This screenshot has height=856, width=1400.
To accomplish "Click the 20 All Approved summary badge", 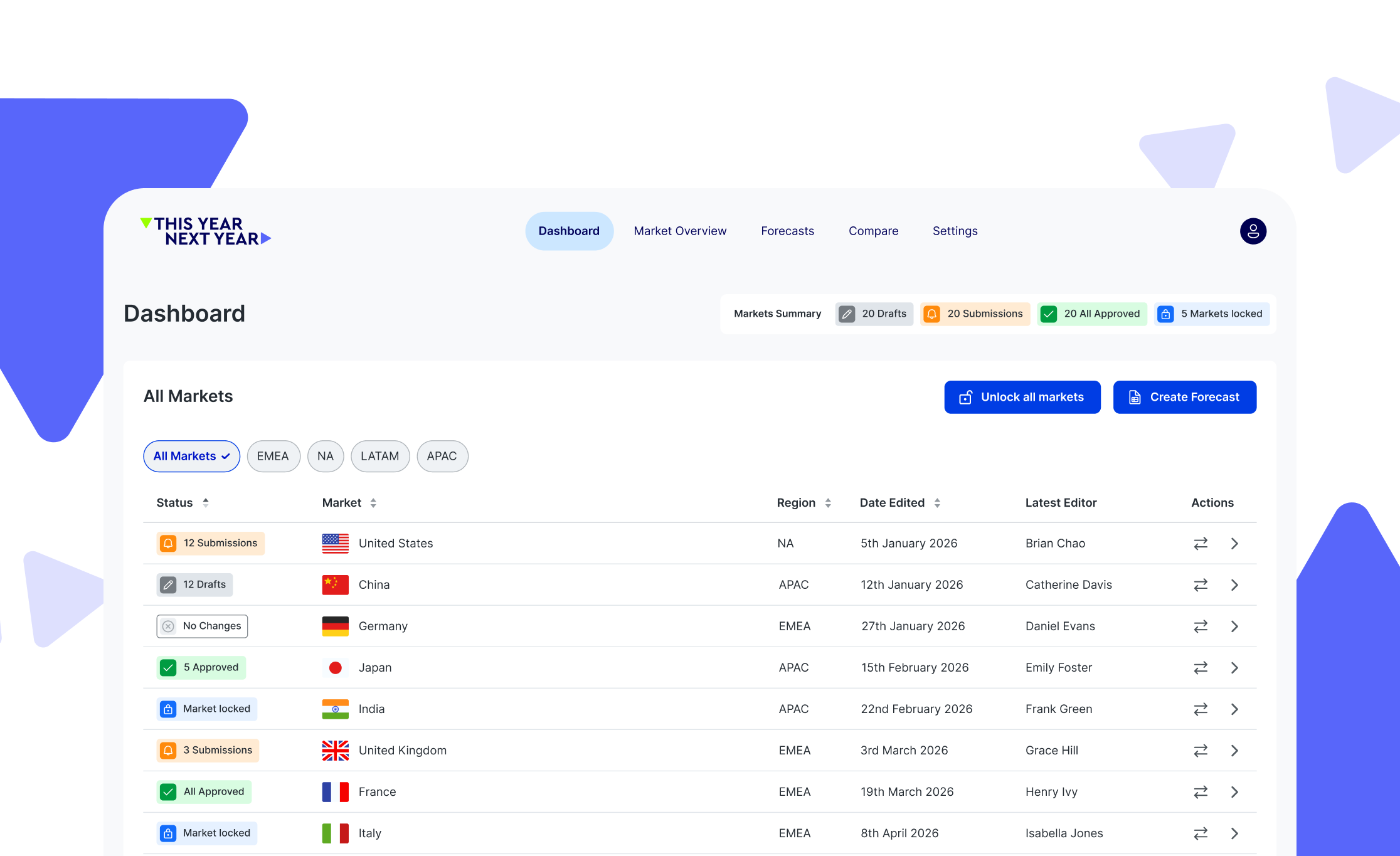I will point(1091,314).
